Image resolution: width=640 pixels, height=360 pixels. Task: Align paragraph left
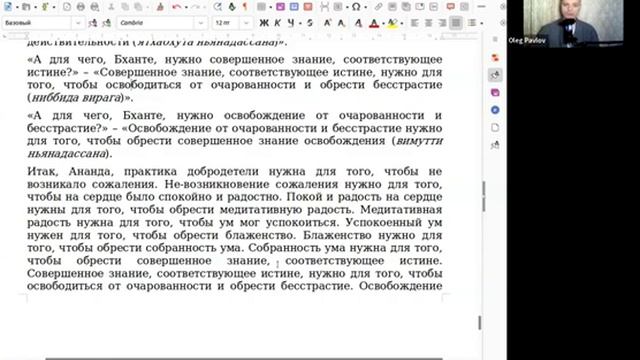(414, 23)
